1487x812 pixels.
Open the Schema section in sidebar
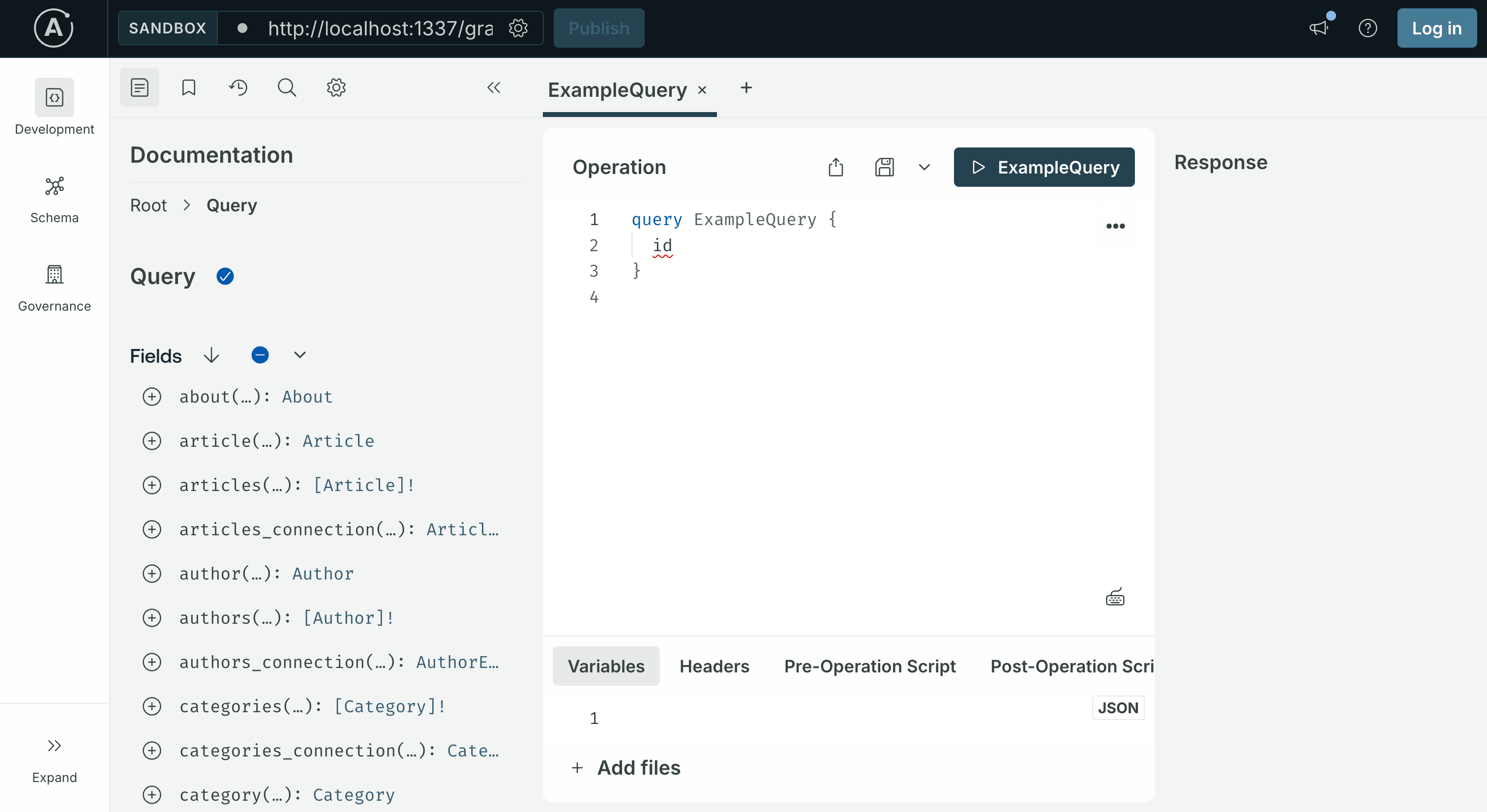(x=54, y=200)
